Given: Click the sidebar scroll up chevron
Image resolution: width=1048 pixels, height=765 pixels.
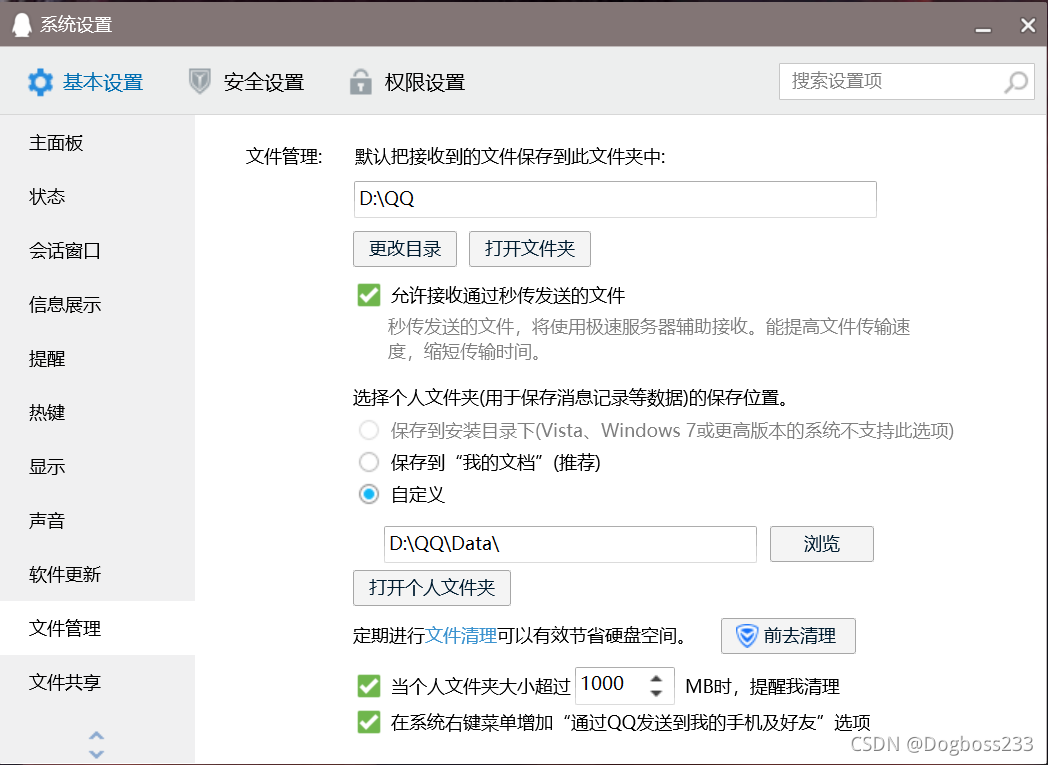Looking at the screenshot, I should click(x=96, y=736).
